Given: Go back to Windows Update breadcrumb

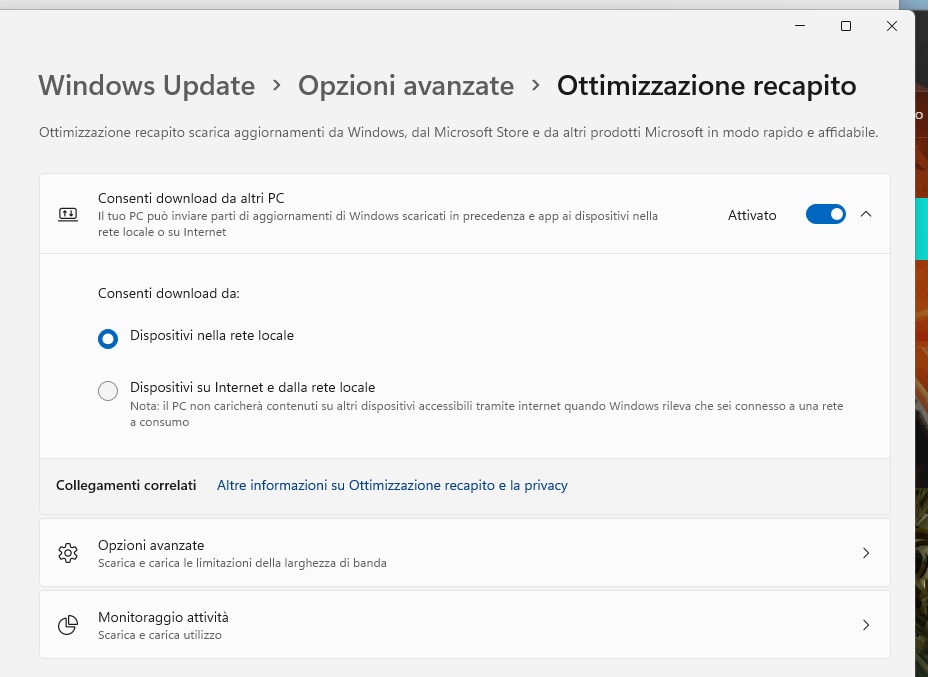Looking at the screenshot, I should 147,86.
